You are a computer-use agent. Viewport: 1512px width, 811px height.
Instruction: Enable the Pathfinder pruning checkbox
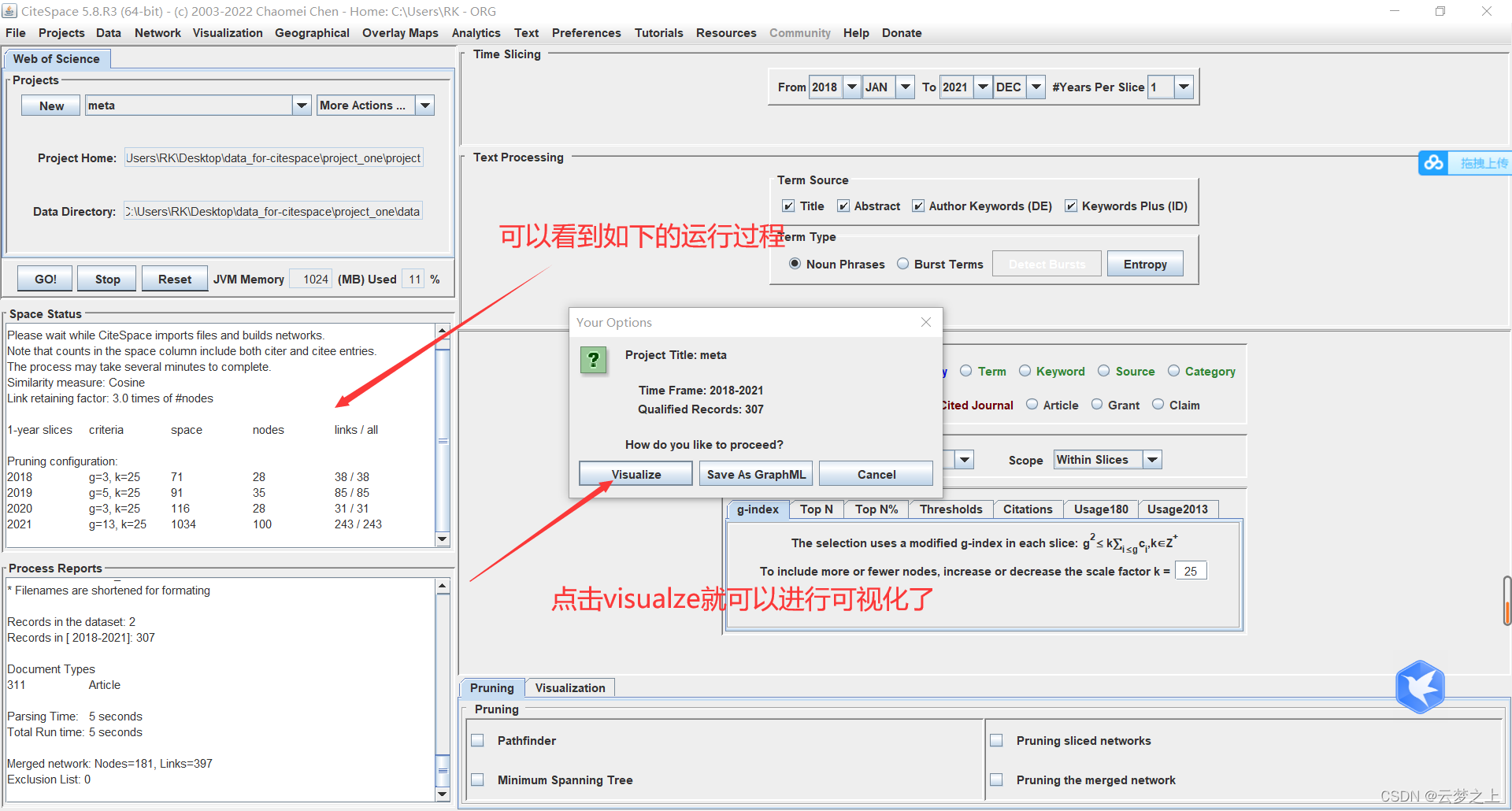pos(477,740)
